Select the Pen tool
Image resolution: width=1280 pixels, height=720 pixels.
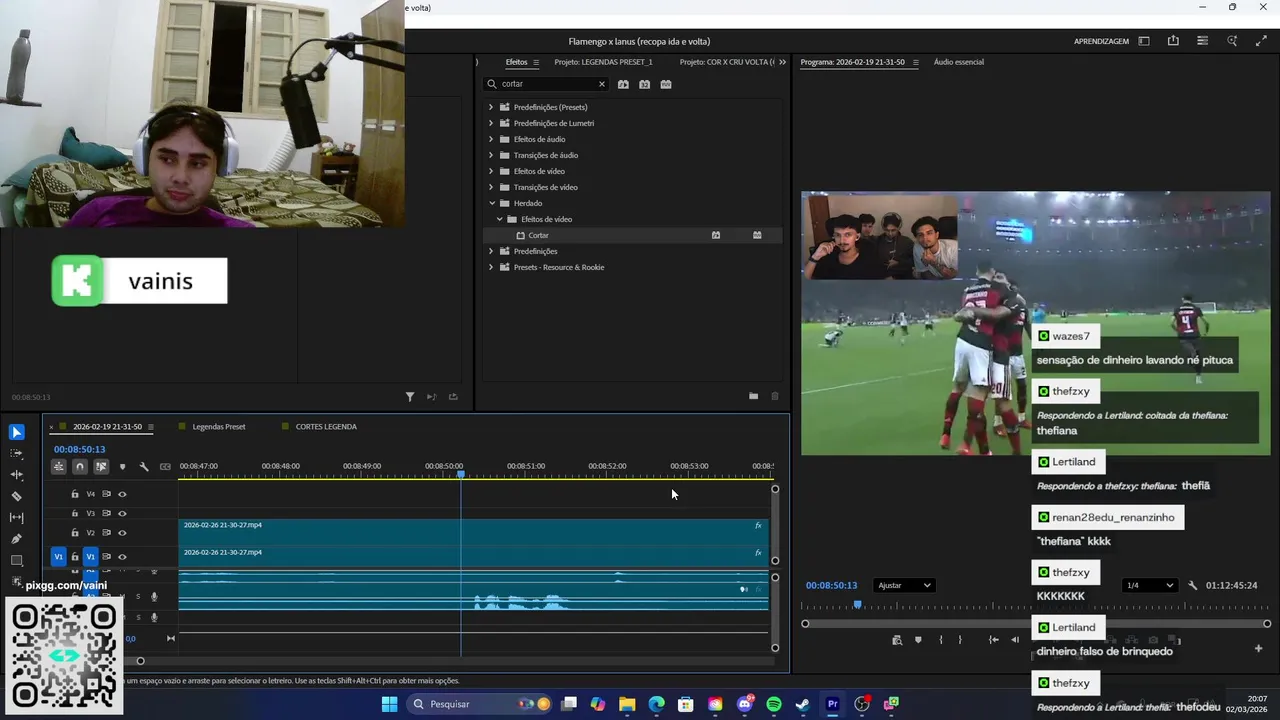(x=16, y=539)
